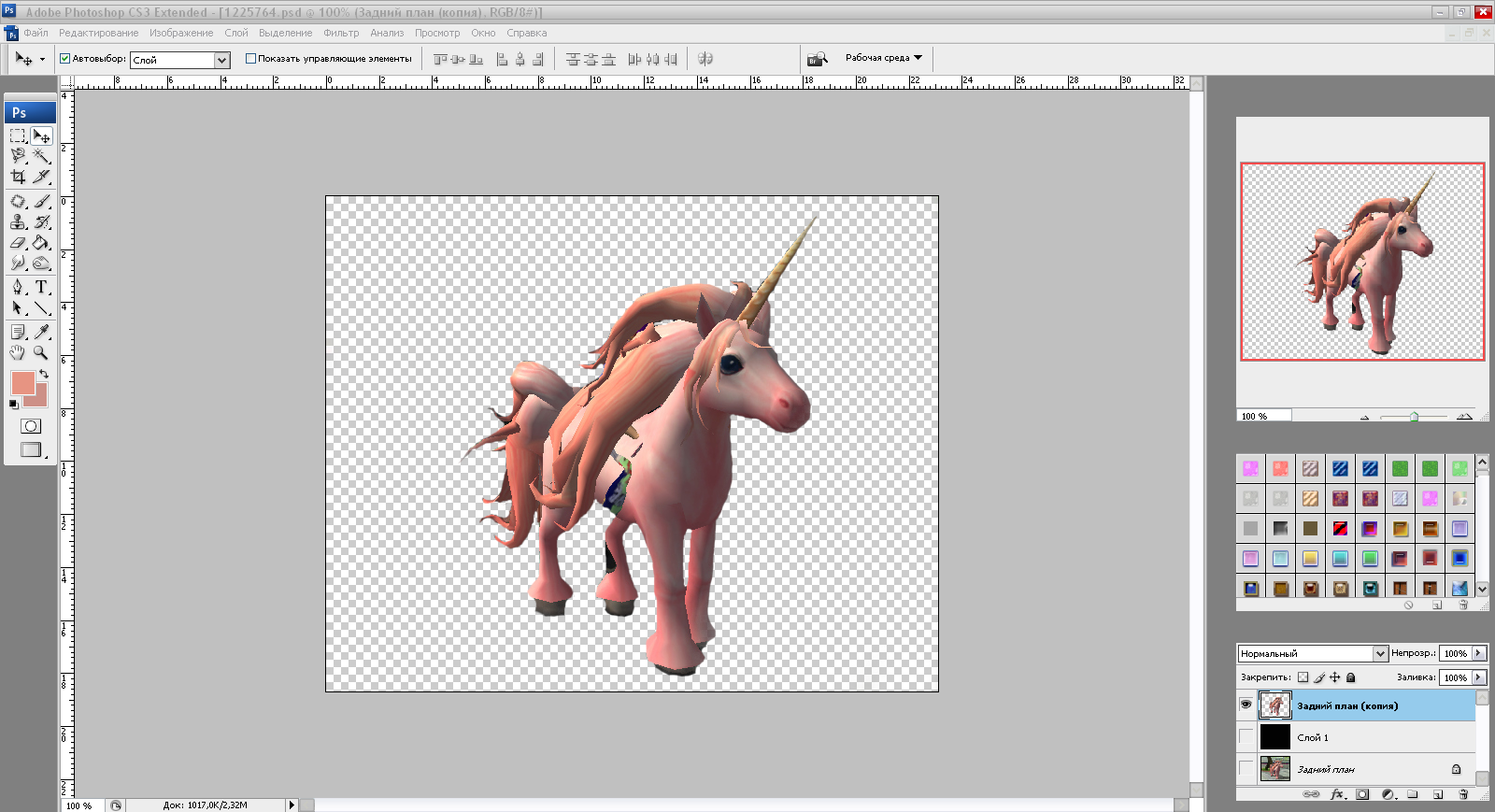Select the Line tool

(41, 307)
